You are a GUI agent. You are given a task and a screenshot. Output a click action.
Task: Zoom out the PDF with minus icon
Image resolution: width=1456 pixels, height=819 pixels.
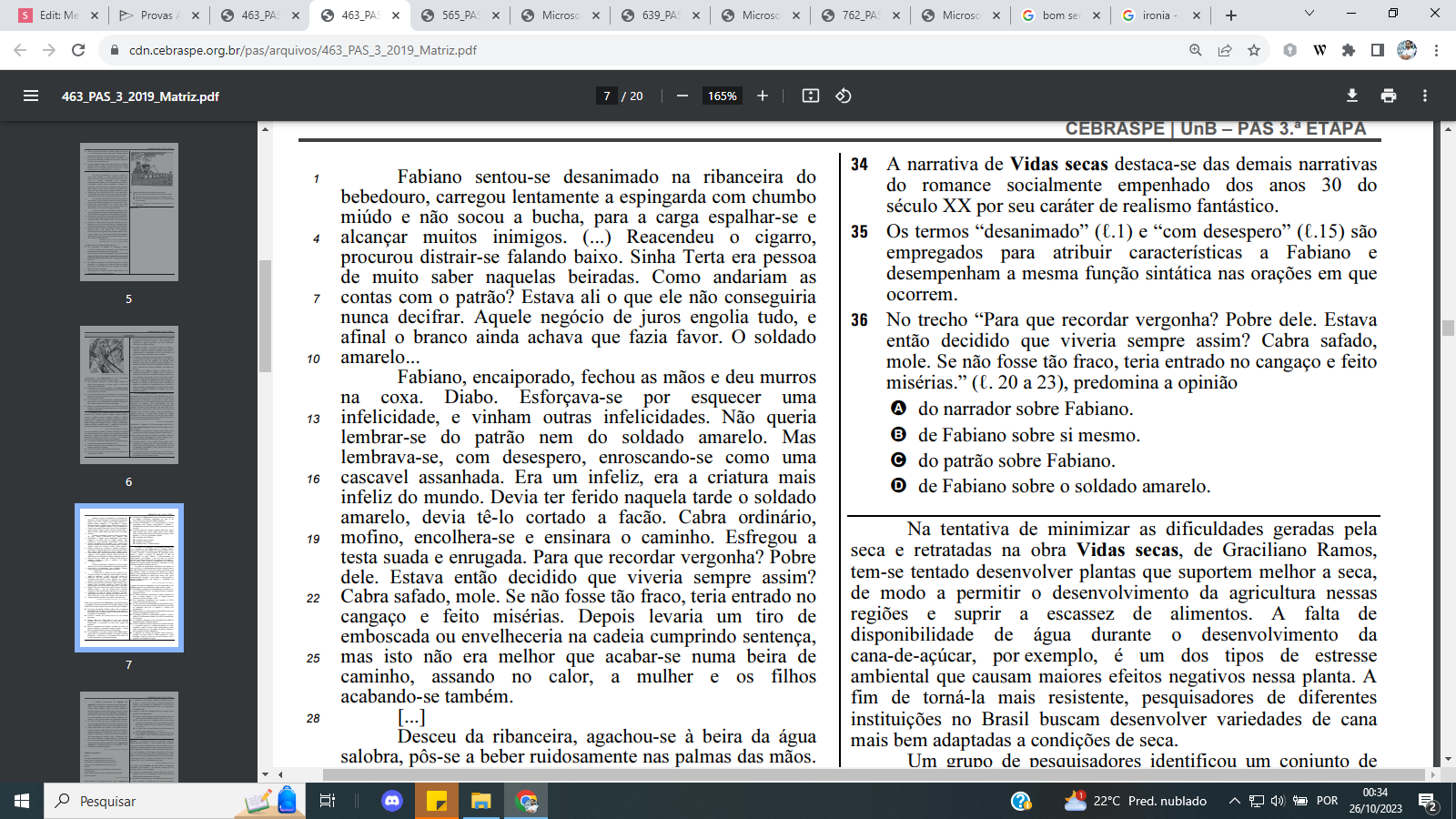coord(682,96)
